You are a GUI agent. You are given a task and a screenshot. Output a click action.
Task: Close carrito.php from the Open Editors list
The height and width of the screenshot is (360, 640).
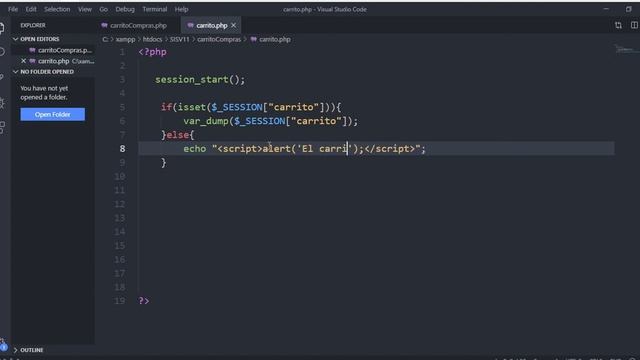23,61
